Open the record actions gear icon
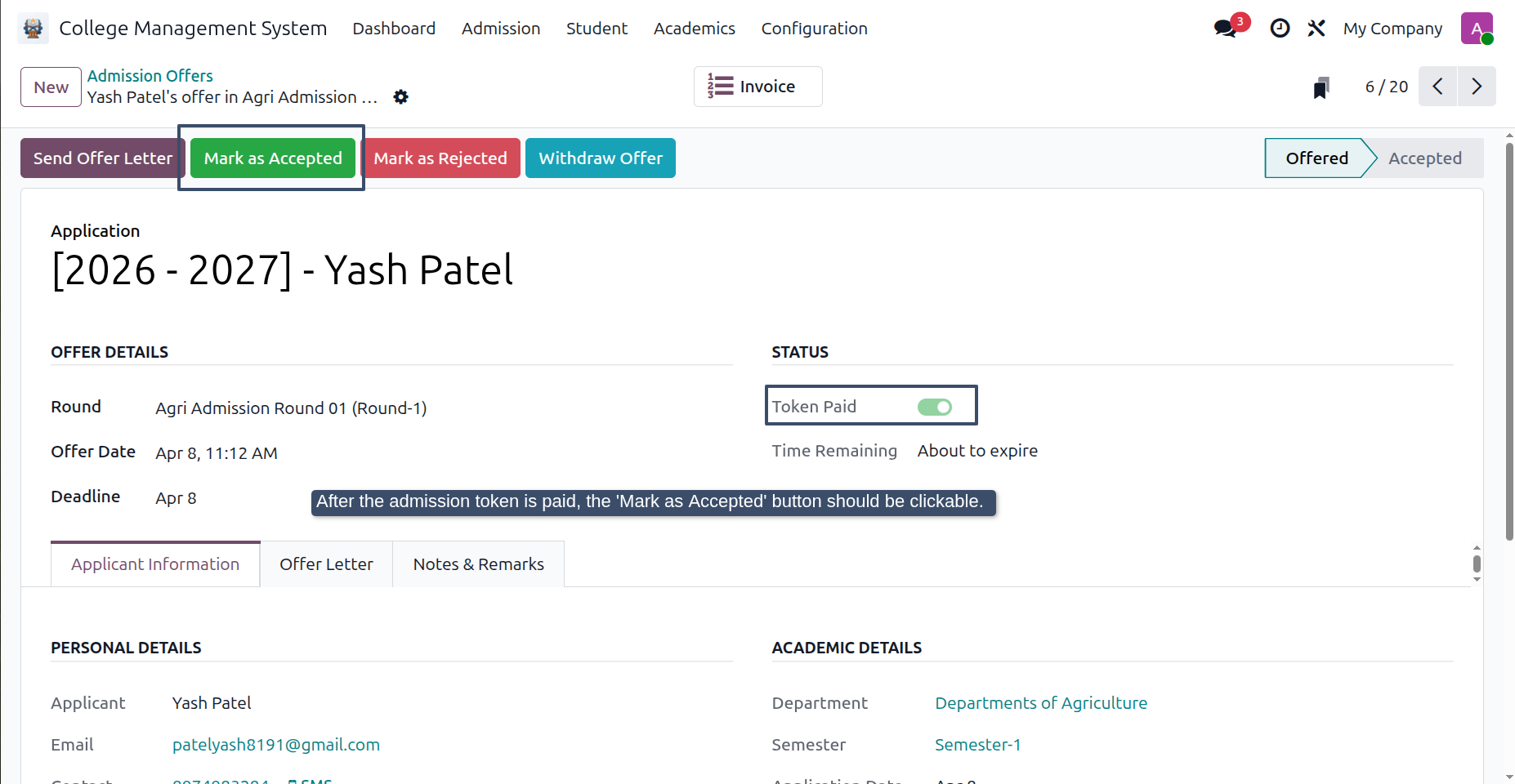The width and height of the screenshot is (1515, 784). pyautogui.click(x=400, y=97)
